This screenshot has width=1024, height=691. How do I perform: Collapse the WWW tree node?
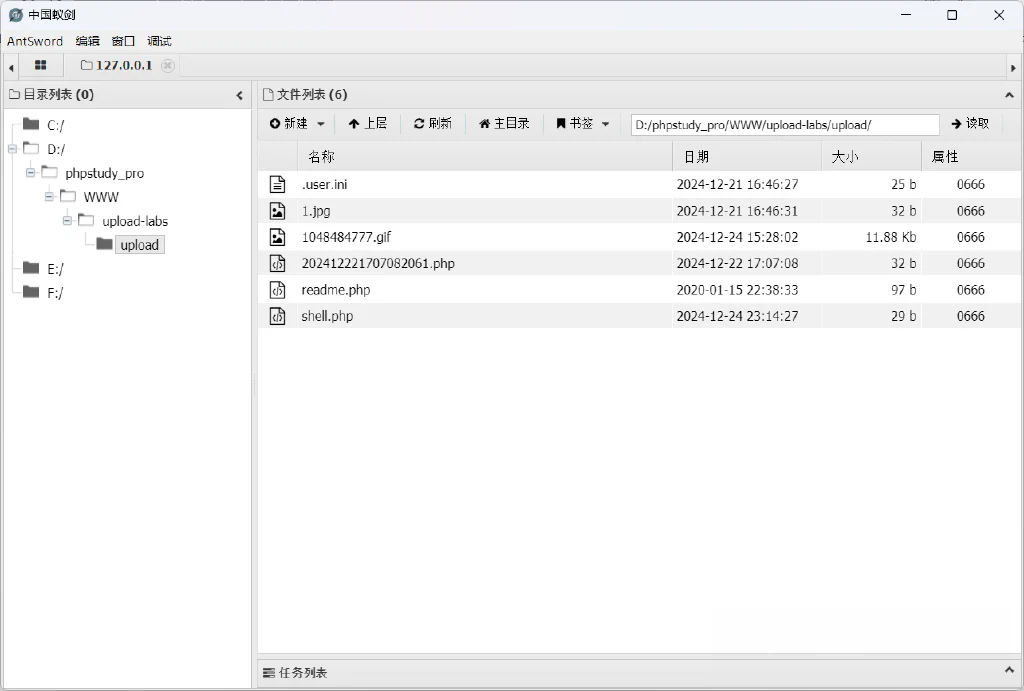[49, 197]
